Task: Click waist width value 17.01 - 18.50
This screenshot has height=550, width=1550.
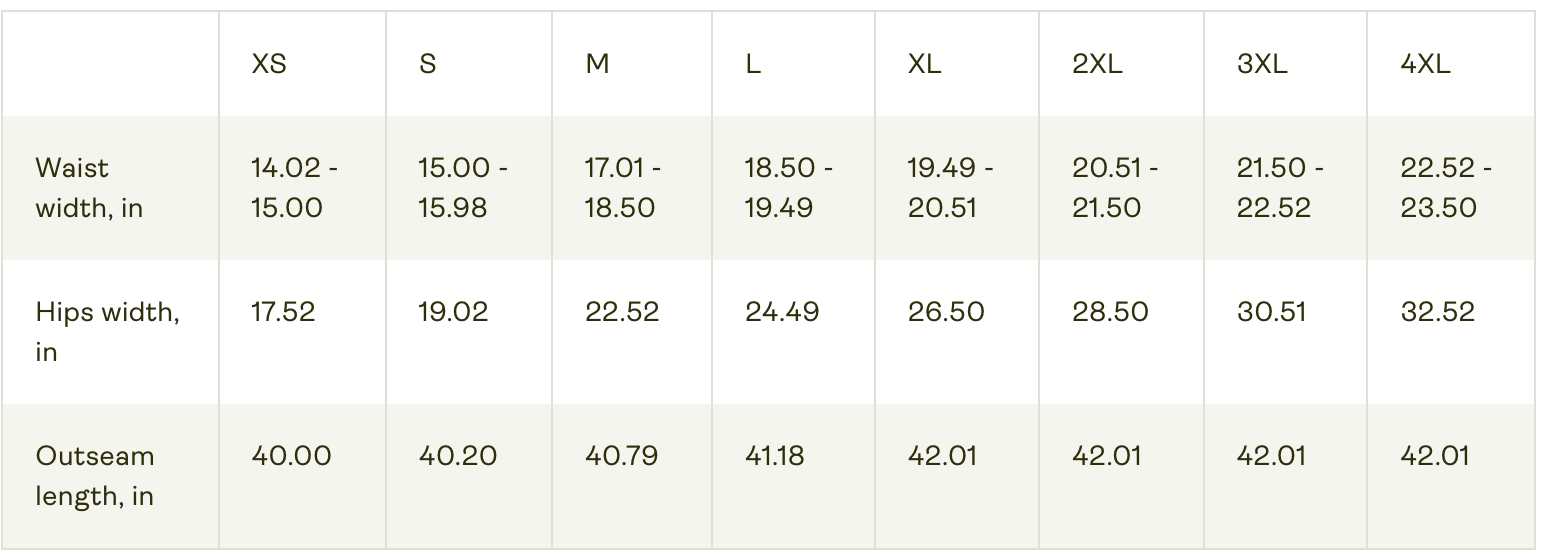Action: pos(622,188)
